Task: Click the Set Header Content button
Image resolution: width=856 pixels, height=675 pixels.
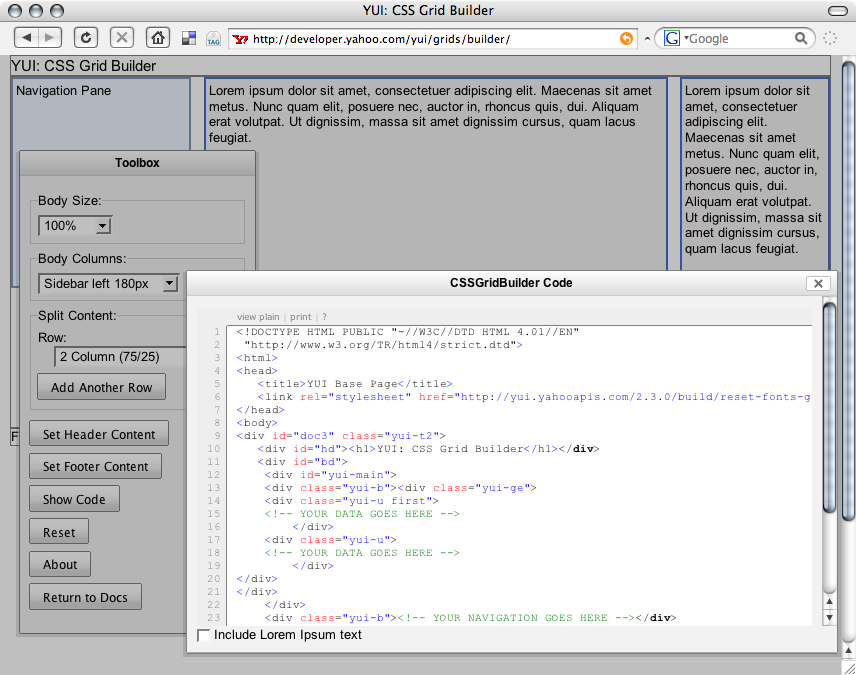Action: 99,434
